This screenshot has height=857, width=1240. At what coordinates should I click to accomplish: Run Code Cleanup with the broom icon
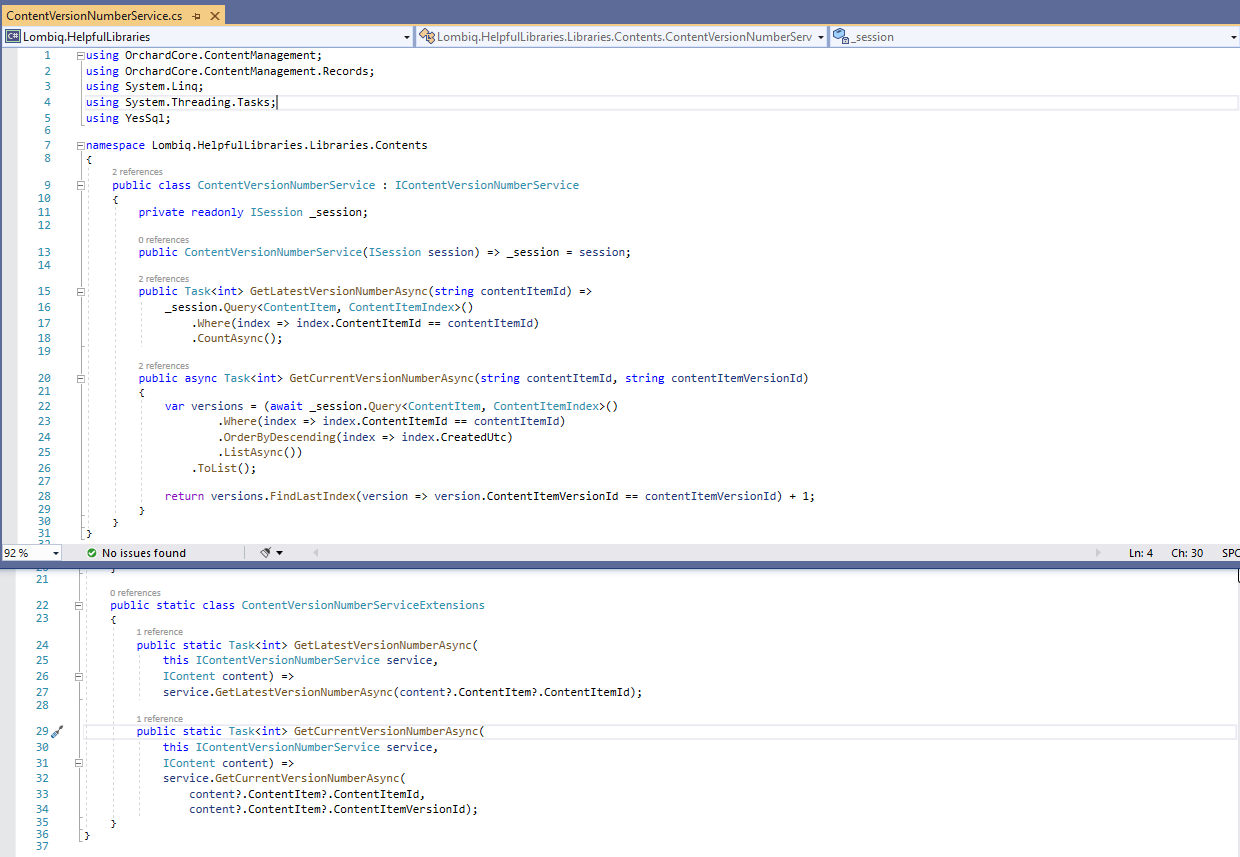pyautogui.click(x=266, y=553)
